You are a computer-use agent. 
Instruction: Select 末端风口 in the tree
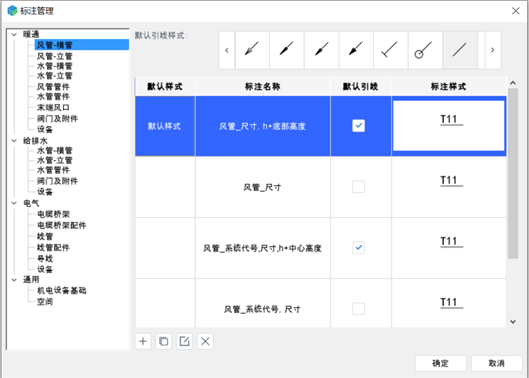point(53,108)
